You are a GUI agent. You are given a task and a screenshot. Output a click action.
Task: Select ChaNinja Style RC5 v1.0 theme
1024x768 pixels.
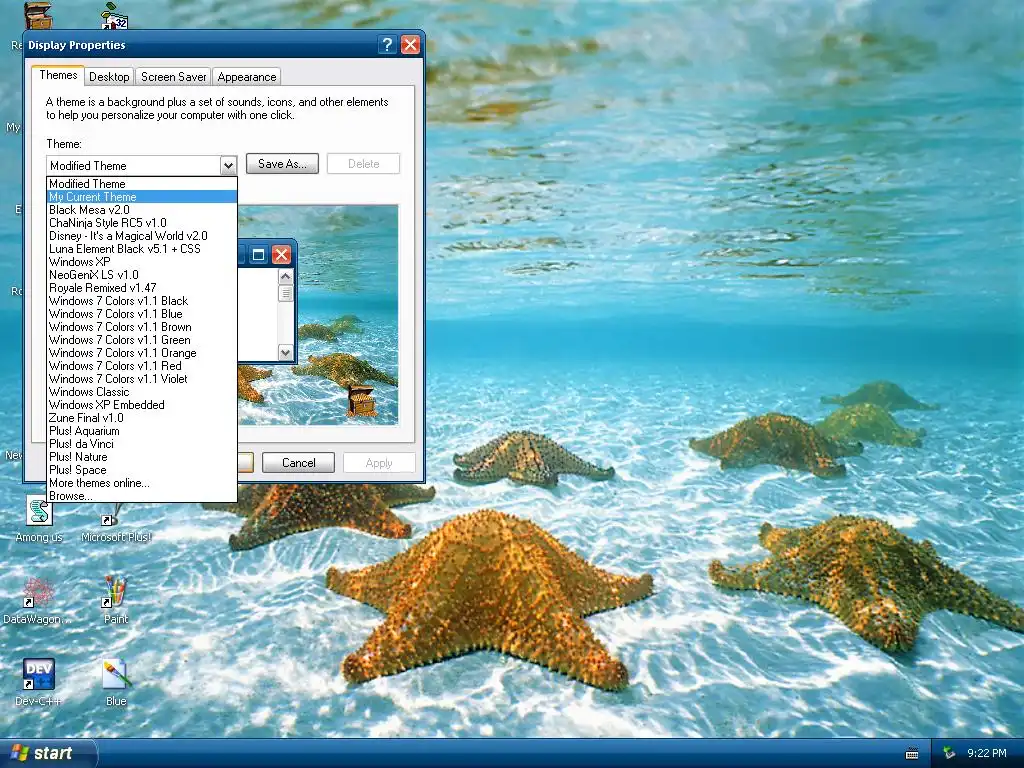coord(142,223)
